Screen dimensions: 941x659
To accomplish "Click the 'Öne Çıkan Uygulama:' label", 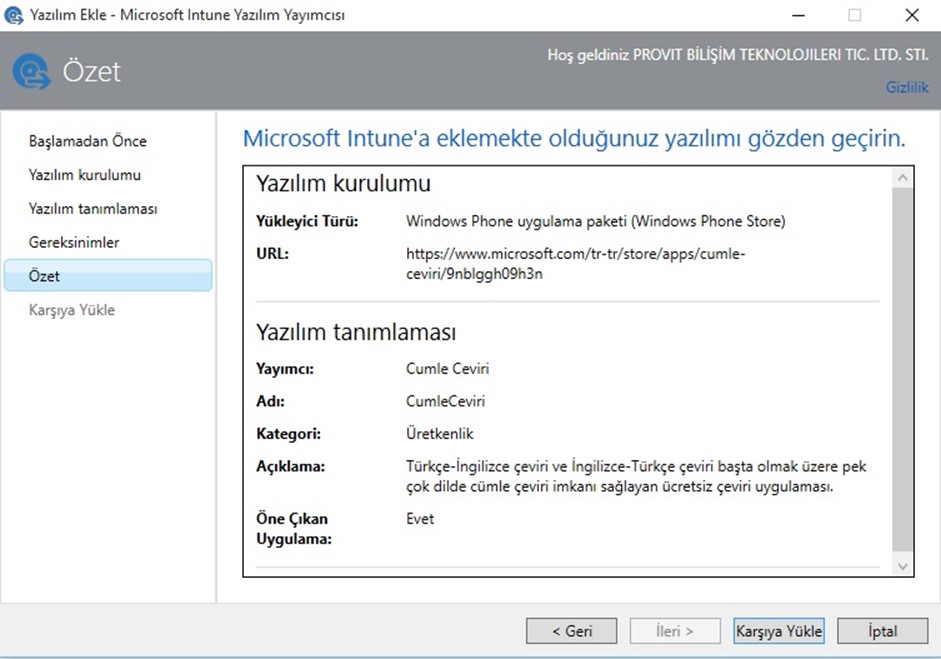I will [294, 529].
